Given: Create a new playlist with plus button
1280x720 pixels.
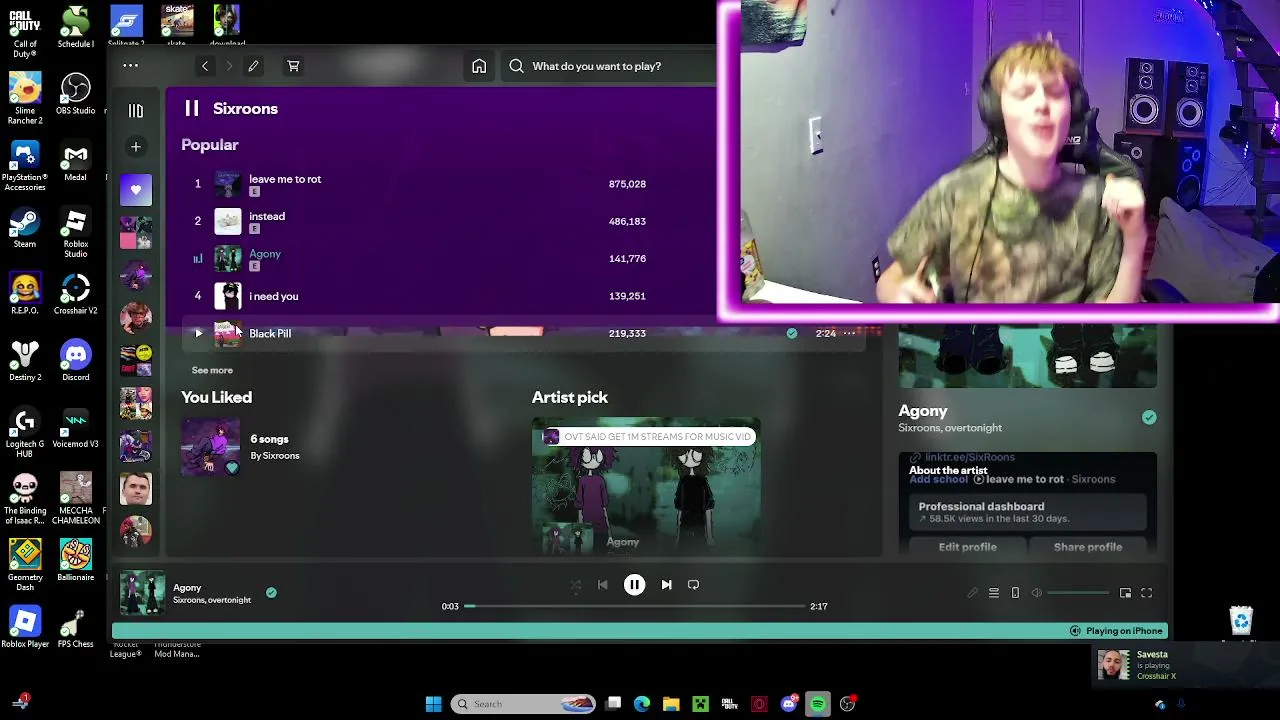Looking at the screenshot, I should (x=136, y=147).
